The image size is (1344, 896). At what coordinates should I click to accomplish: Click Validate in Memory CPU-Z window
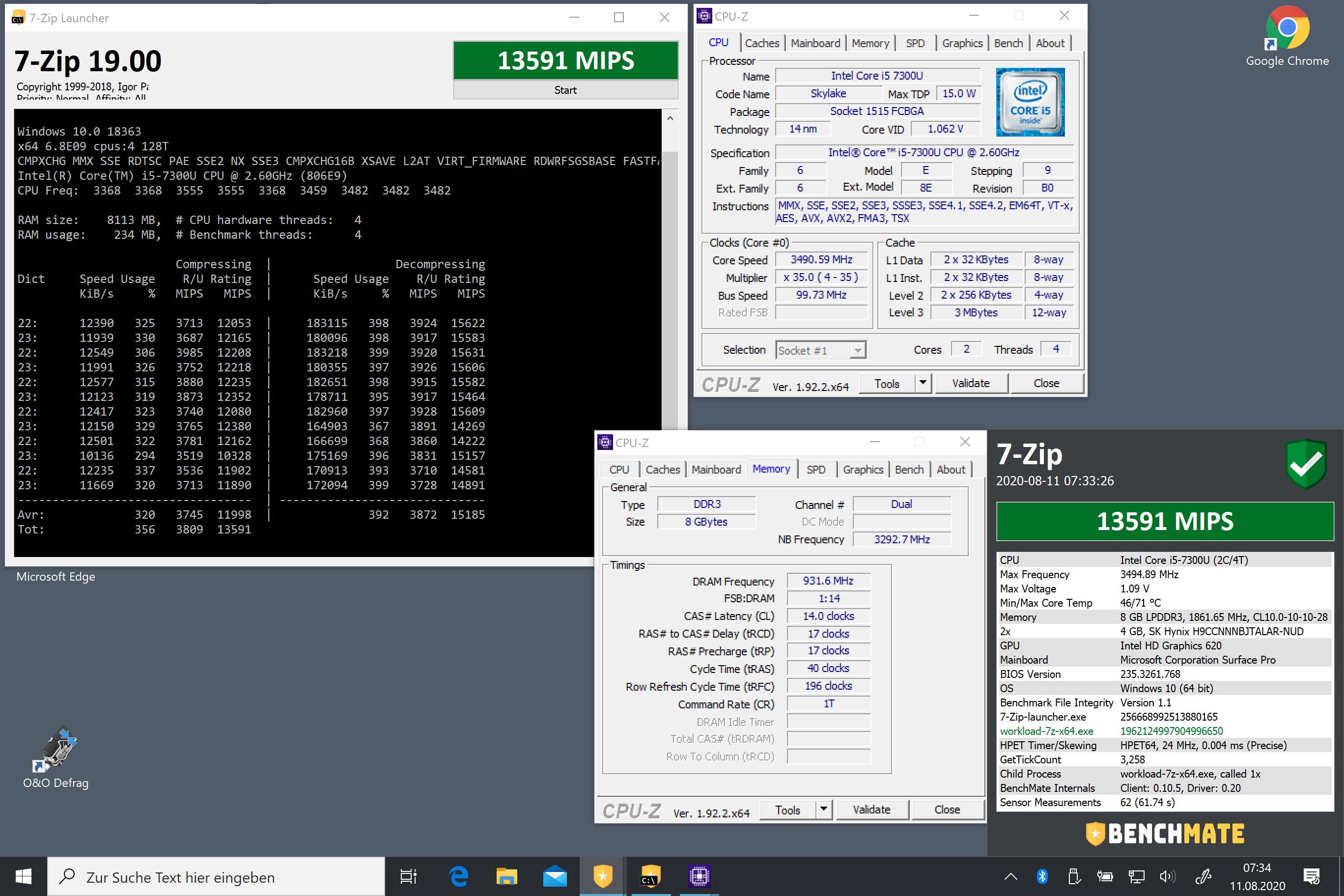click(x=871, y=810)
